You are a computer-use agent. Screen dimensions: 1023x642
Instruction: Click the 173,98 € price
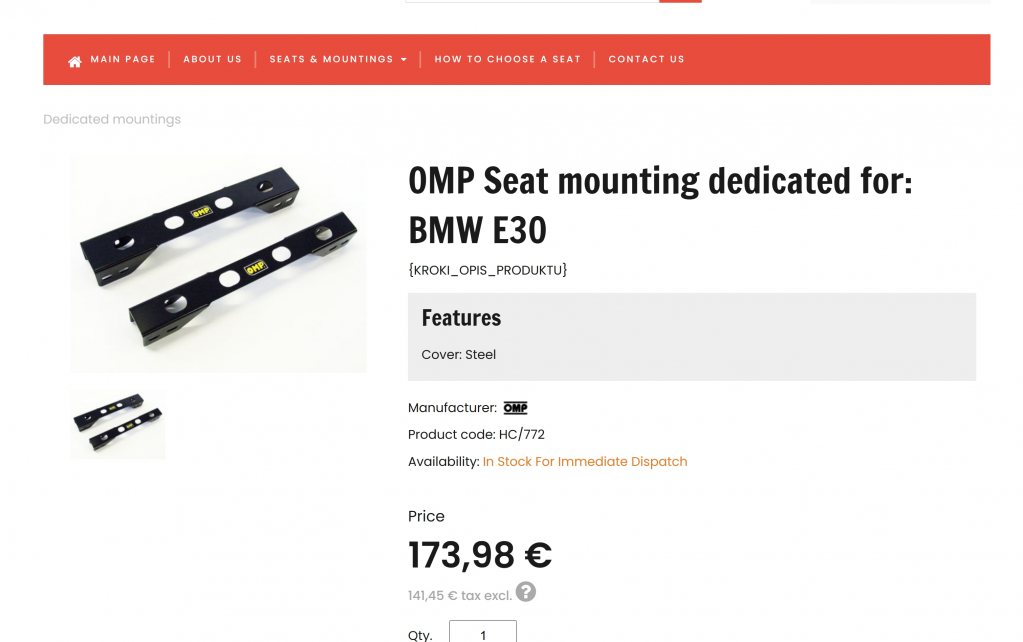tap(479, 555)
